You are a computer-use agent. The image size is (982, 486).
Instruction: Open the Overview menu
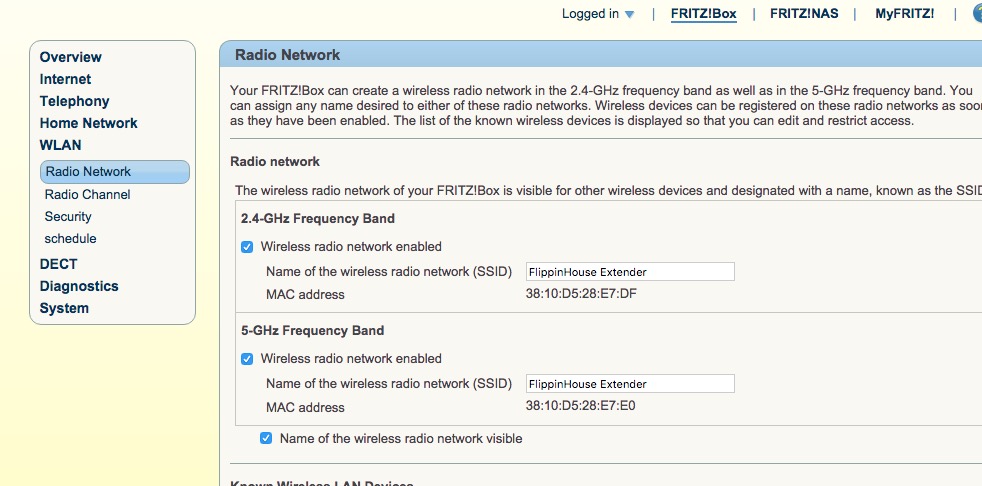70,57
